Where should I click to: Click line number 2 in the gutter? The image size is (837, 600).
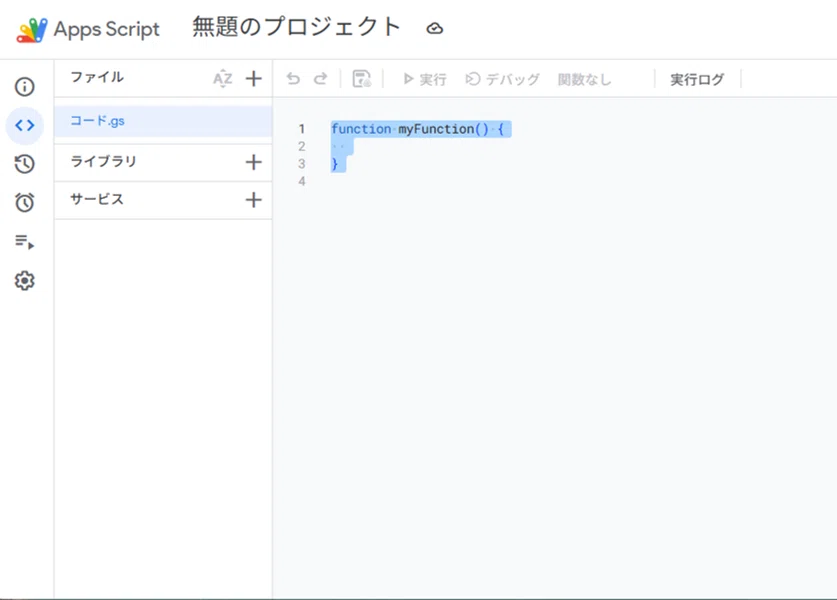(302, 146)
